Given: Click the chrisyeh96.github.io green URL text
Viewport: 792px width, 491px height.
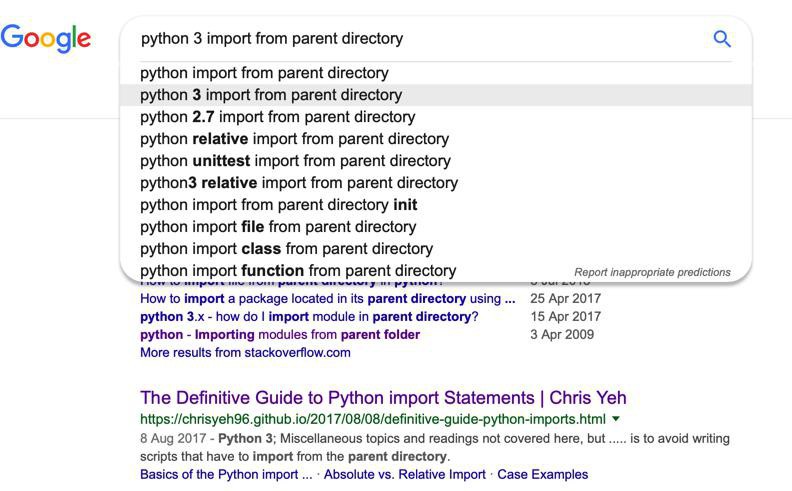Looking at the screenshot, I should click(373, 419).
